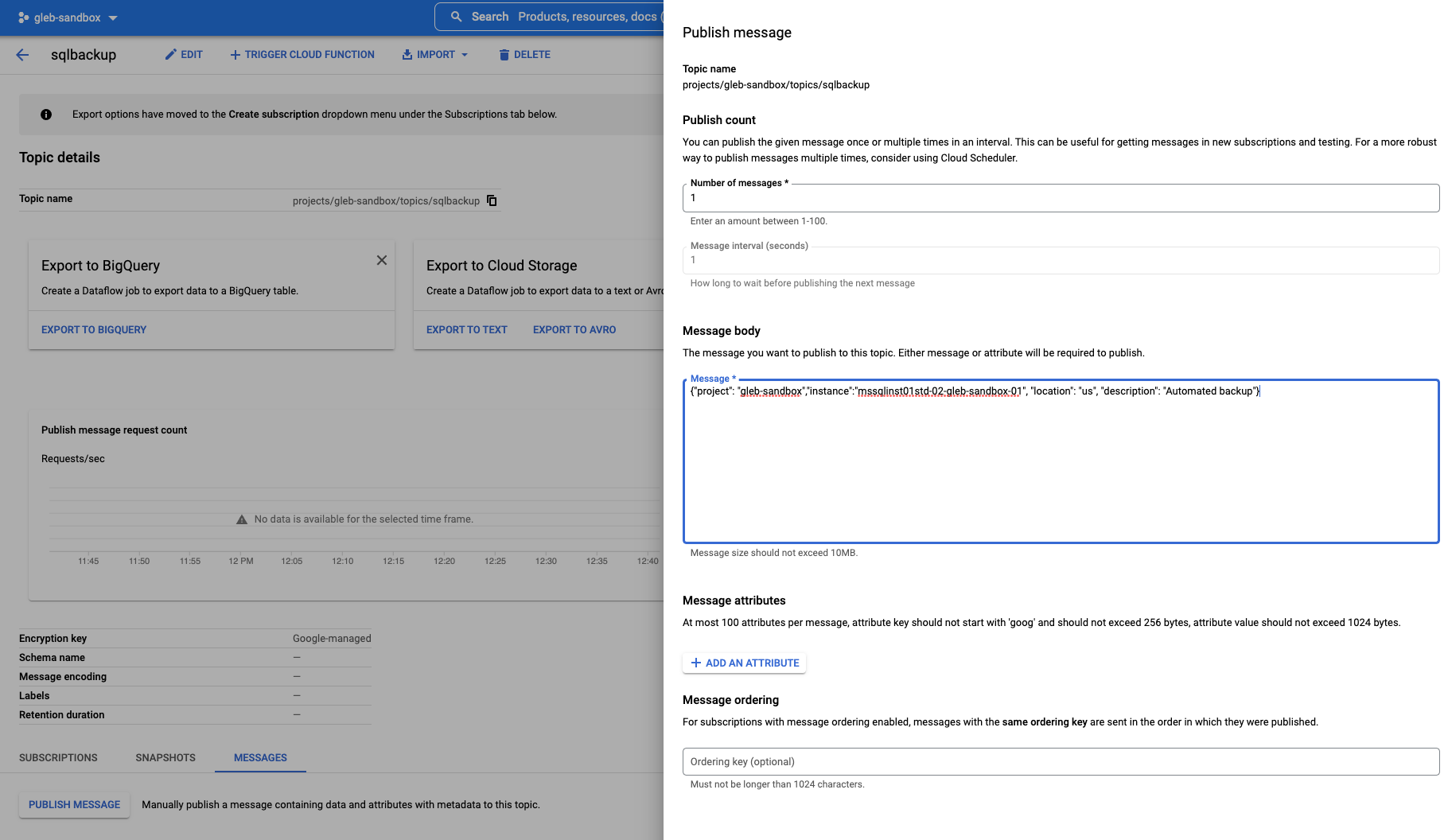Click the pencil icon to edit the topic

point(169,54)
